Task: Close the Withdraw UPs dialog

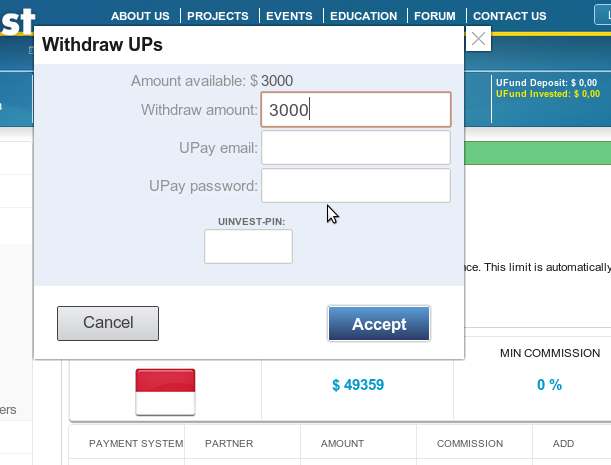Action: [479, 39]
